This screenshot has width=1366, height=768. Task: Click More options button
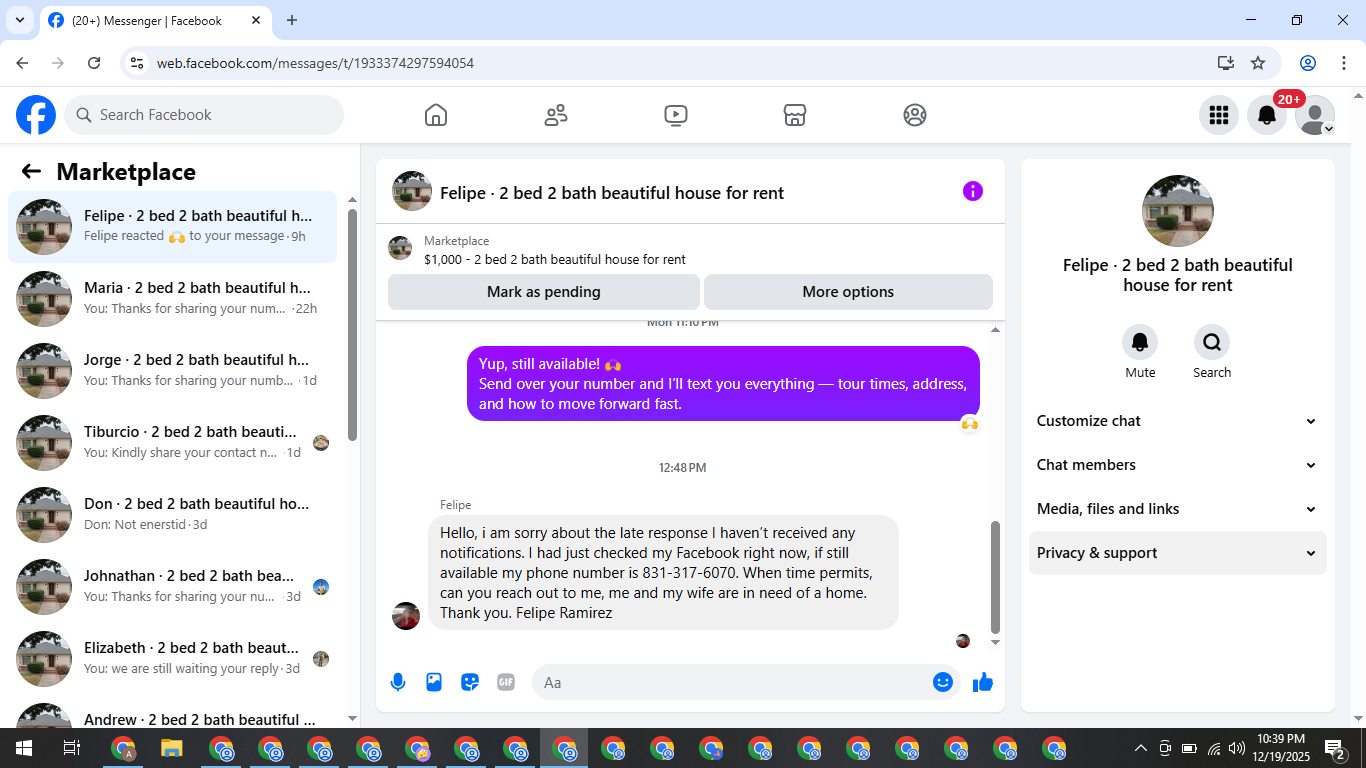tap(848, 292)
